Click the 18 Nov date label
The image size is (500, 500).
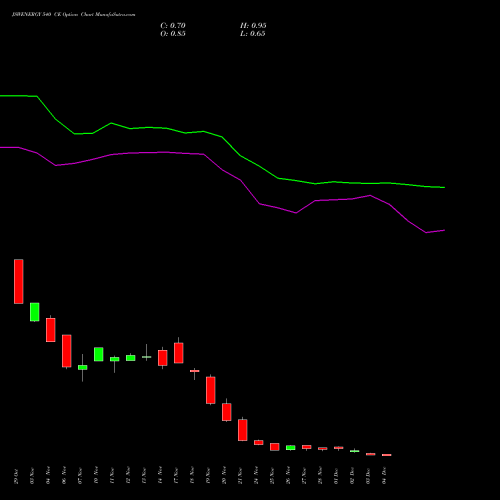pyautogui.click(x=192, y=476)
